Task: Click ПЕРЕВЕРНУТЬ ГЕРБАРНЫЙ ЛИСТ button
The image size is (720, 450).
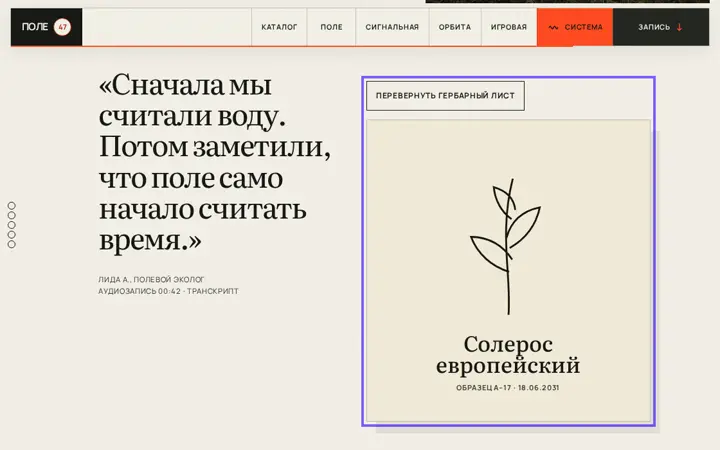Action: (445, 96)
